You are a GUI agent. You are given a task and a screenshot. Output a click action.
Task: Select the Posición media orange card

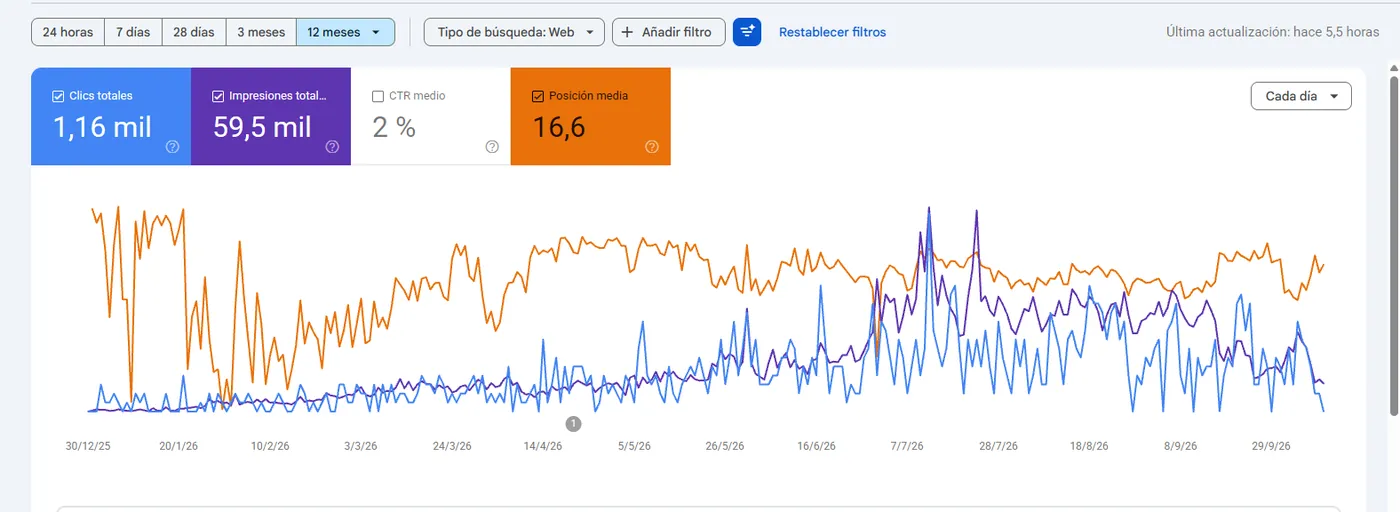pos(591,116)
